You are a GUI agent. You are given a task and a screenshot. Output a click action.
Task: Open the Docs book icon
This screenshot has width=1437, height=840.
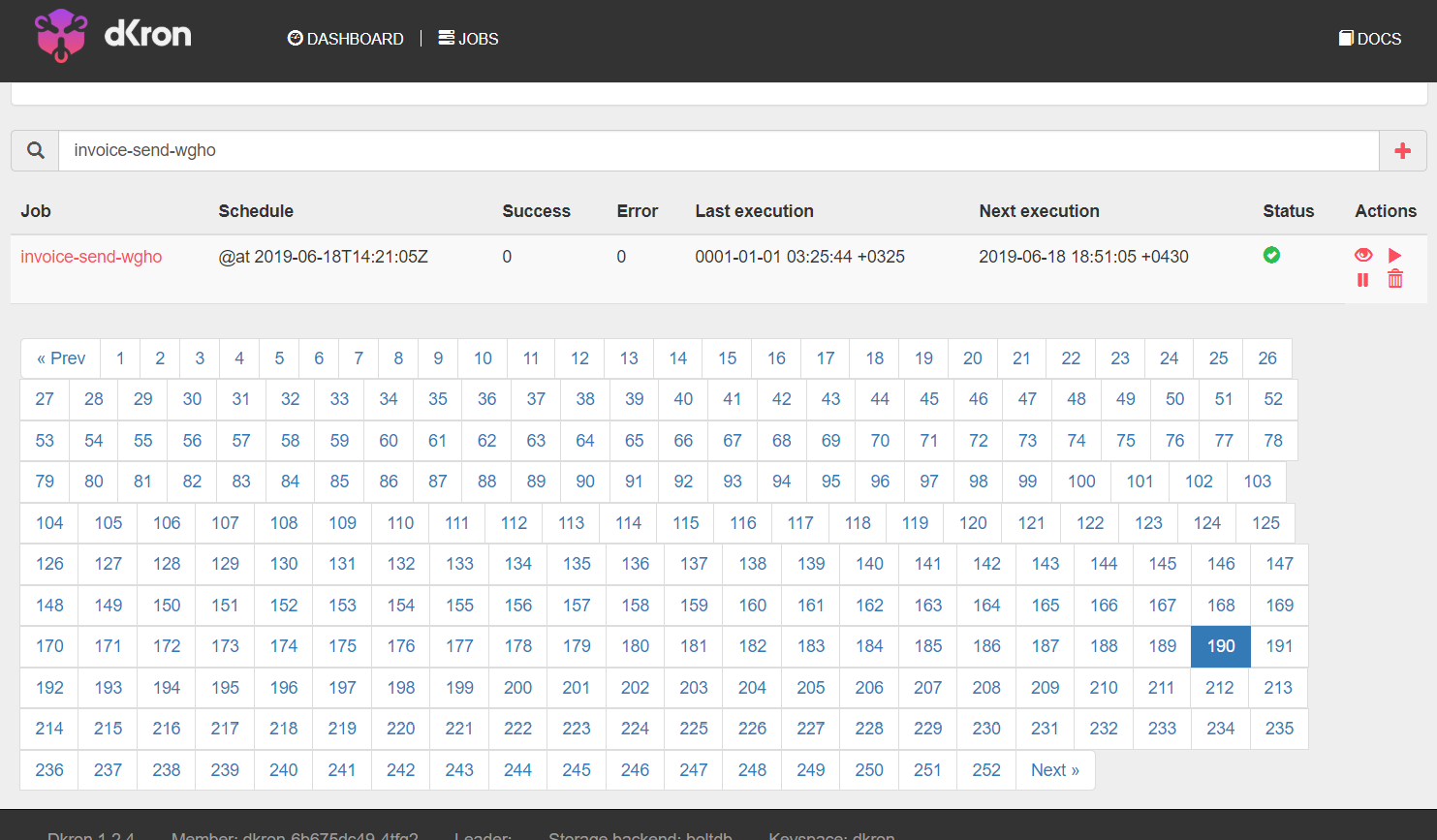coord(1345,38)
